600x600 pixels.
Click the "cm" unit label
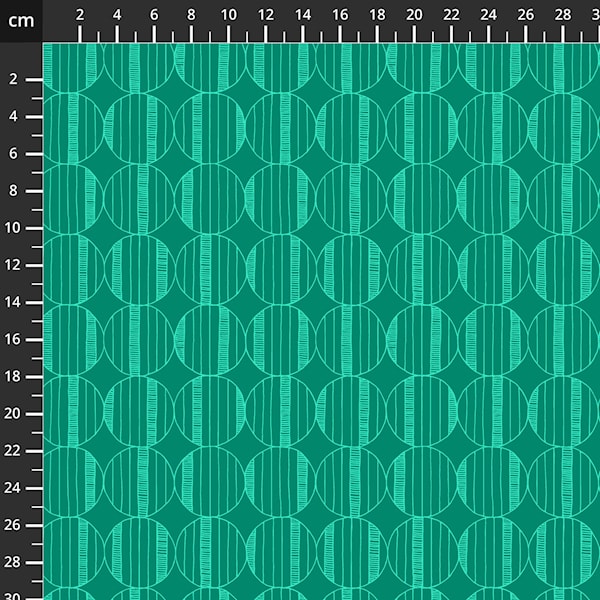click(21, 21)
